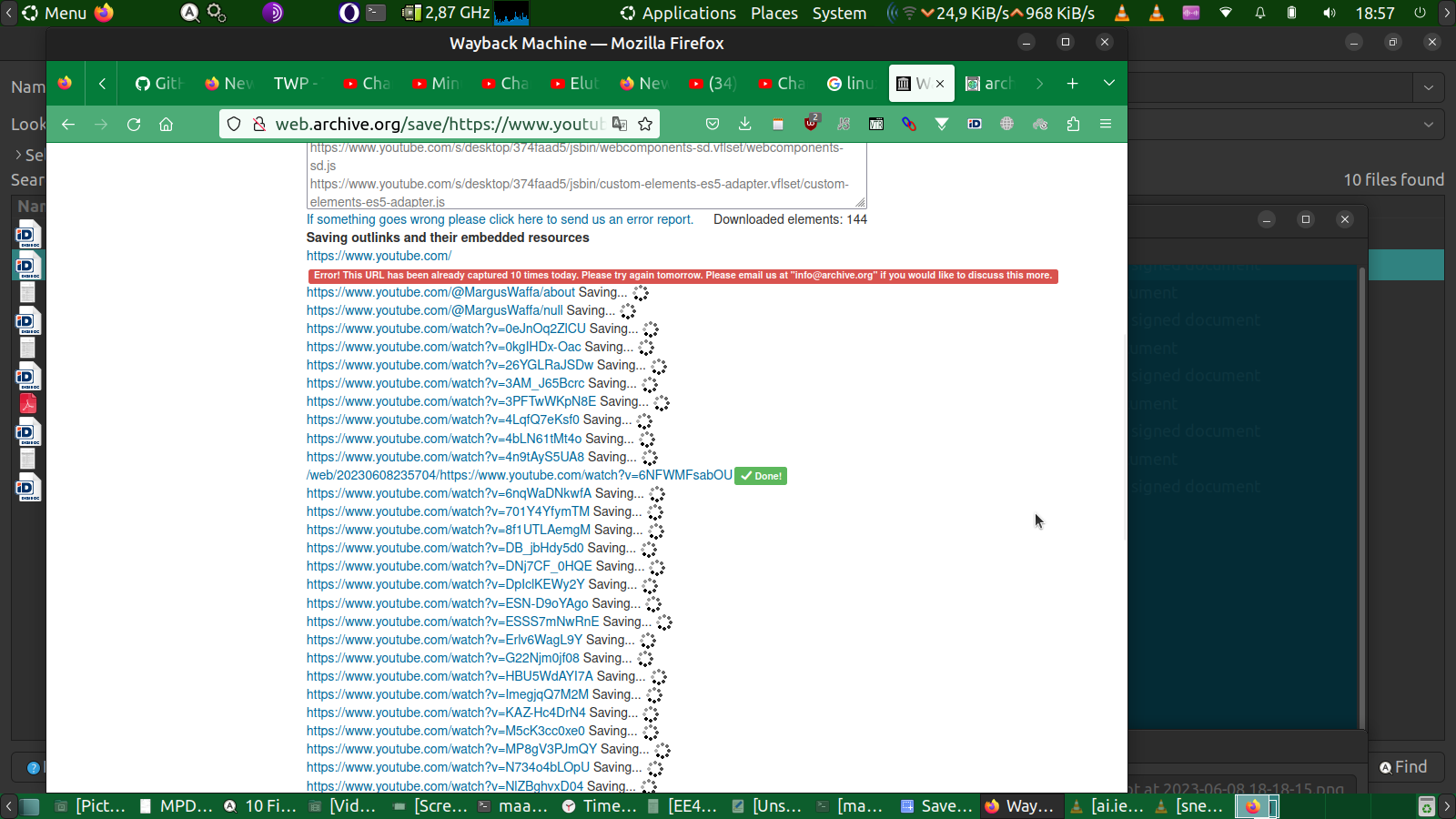Open the System menu in top panel

click(839, 13)
